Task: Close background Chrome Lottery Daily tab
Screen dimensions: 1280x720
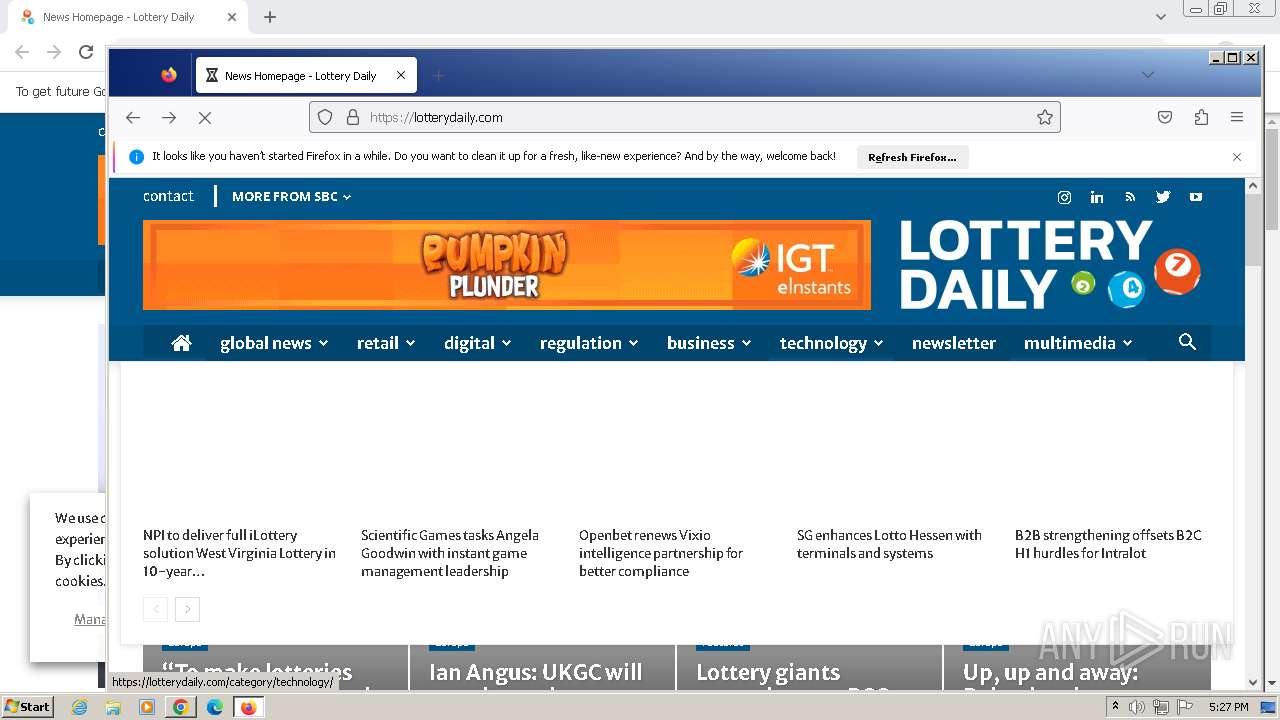Action: (232, 17)
